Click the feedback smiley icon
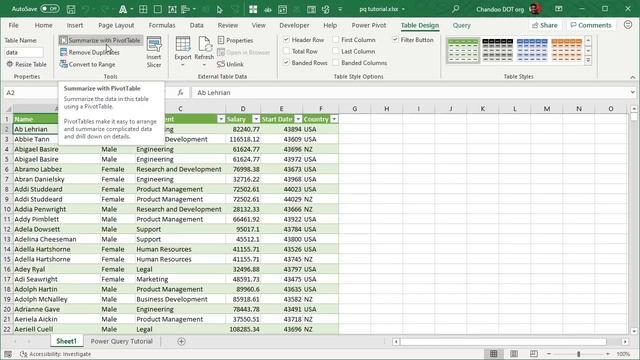640x360 pixels. [628, 25]
